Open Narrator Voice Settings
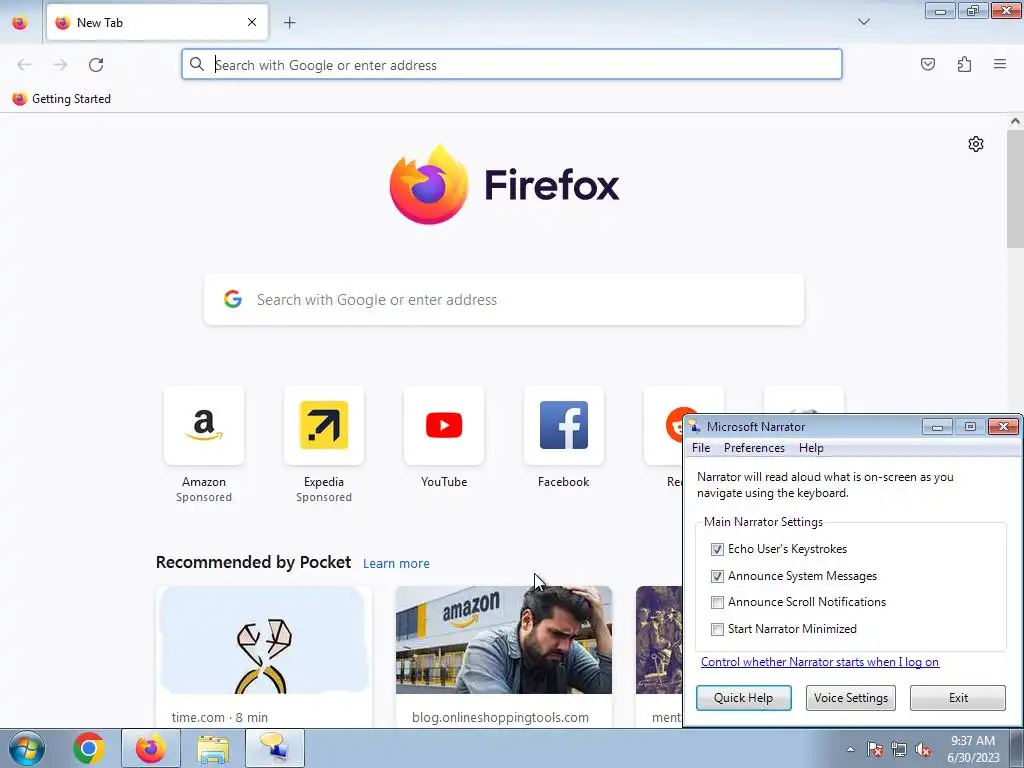 pyautogui.click(x=850, y=697)
